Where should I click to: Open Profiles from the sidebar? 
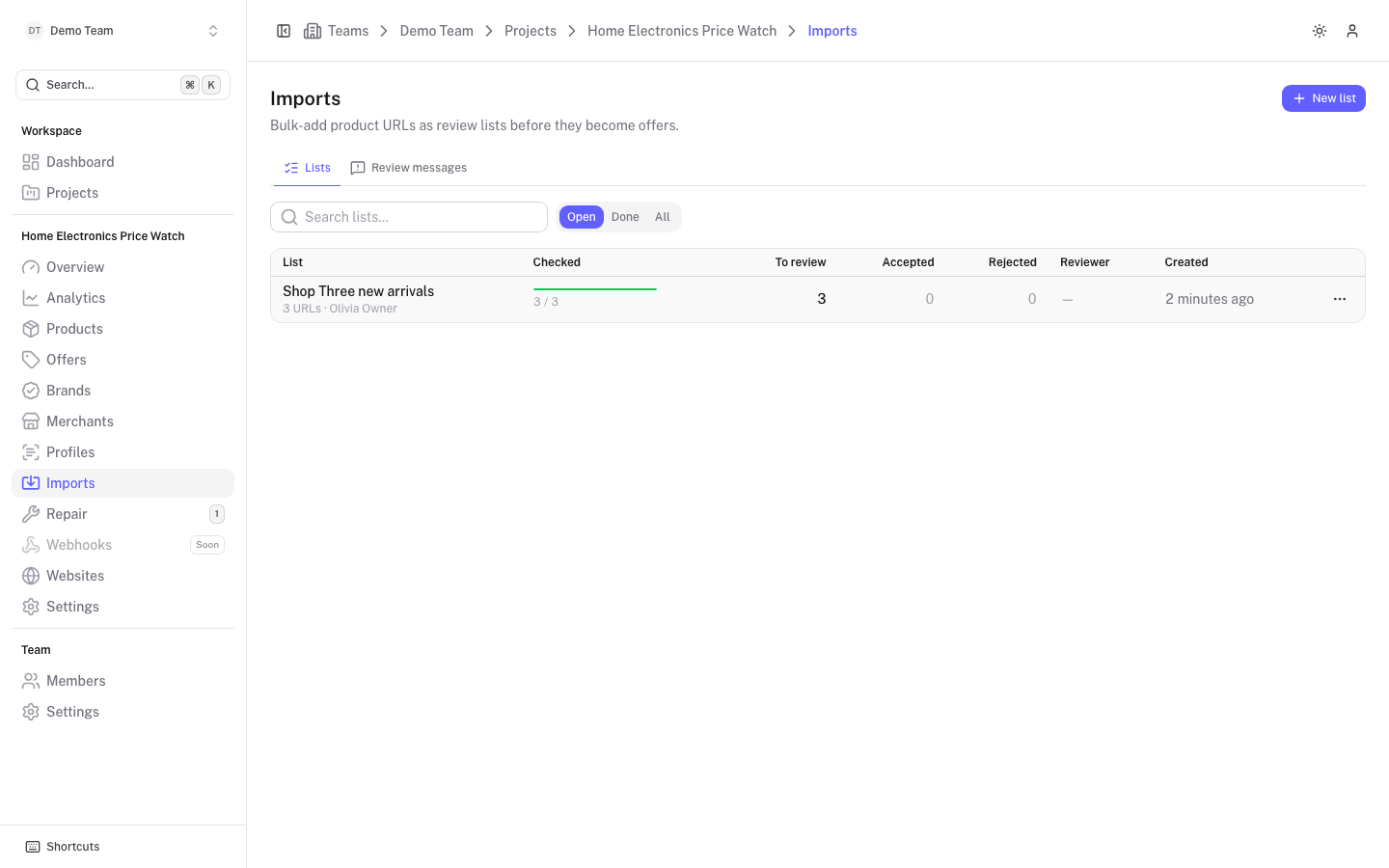pos(123,452)
